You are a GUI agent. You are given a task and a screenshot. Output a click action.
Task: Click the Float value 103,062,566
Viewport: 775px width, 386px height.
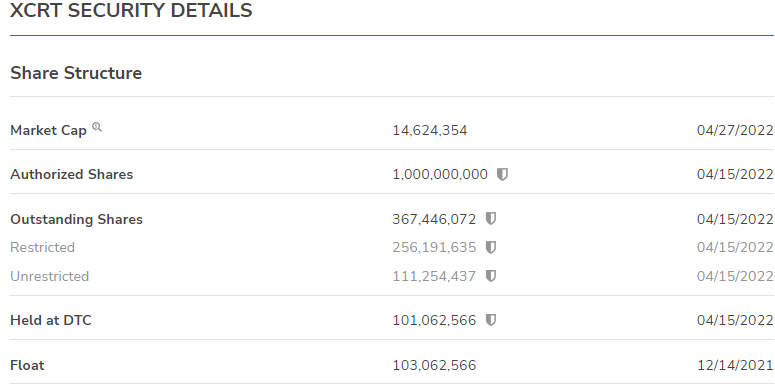[434, 365]
